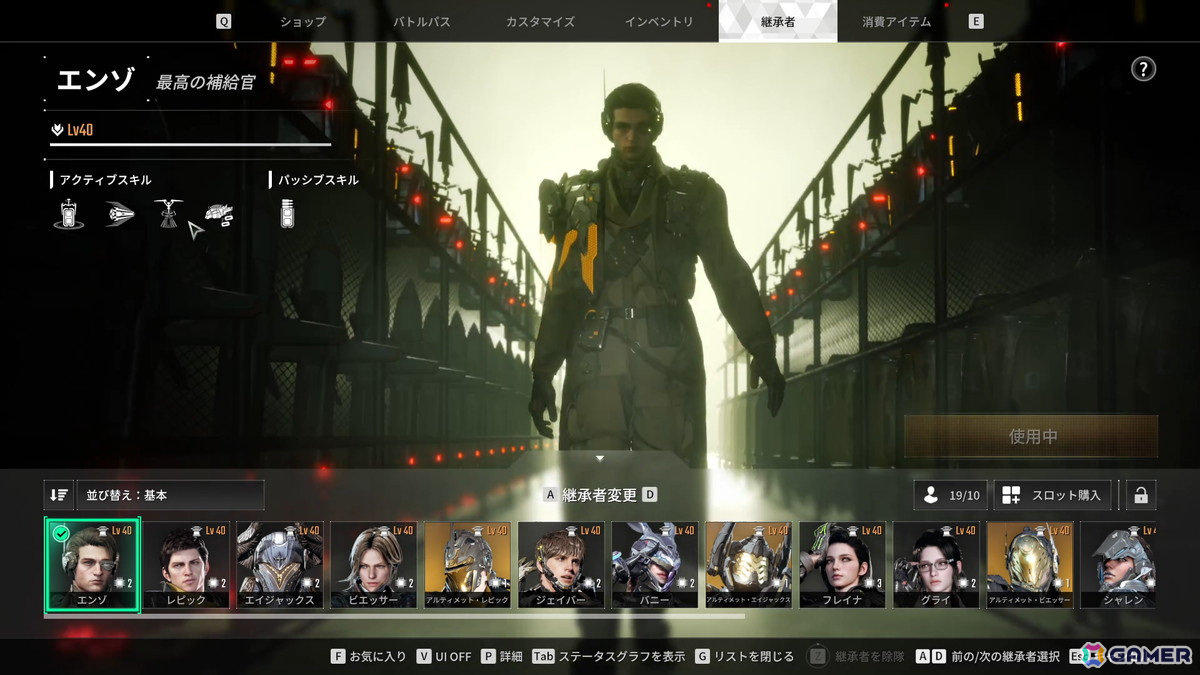Select the 継承者 tab
This screenshot has height=675, width=1200.
778,21
